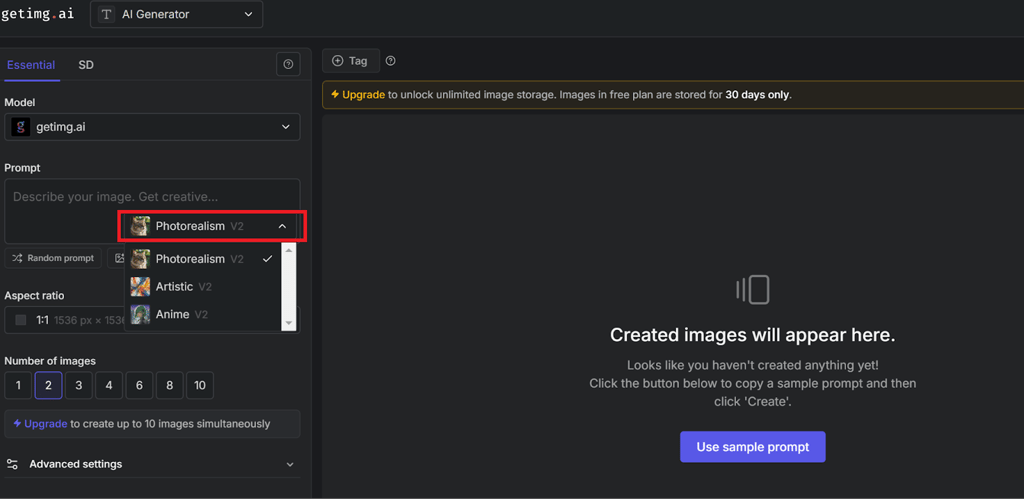Choose Photorealism V2 from the style list

point(202,259)
